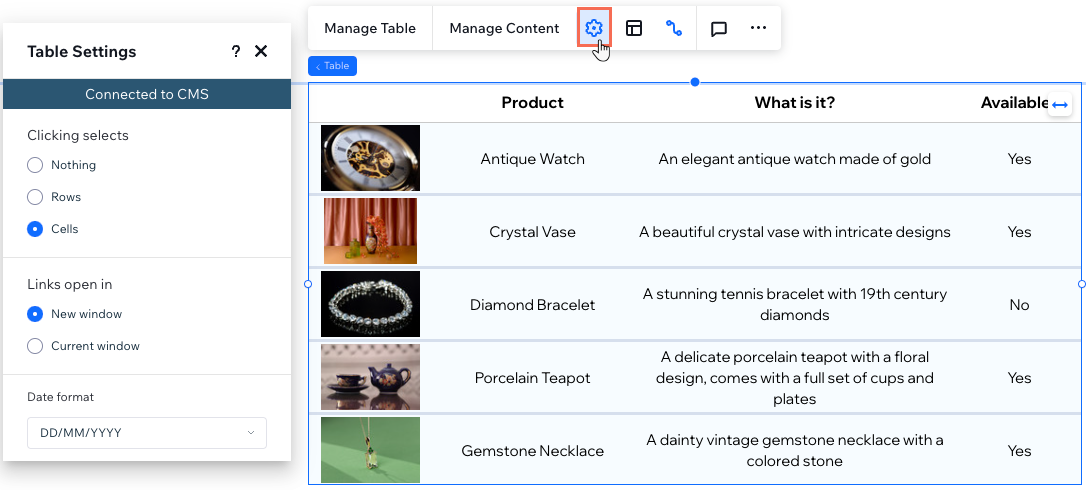Click the porcelain teapot description cell
Image resolution: width=1086 pixels, height=490 pixels.
click(x=794, y=378)
